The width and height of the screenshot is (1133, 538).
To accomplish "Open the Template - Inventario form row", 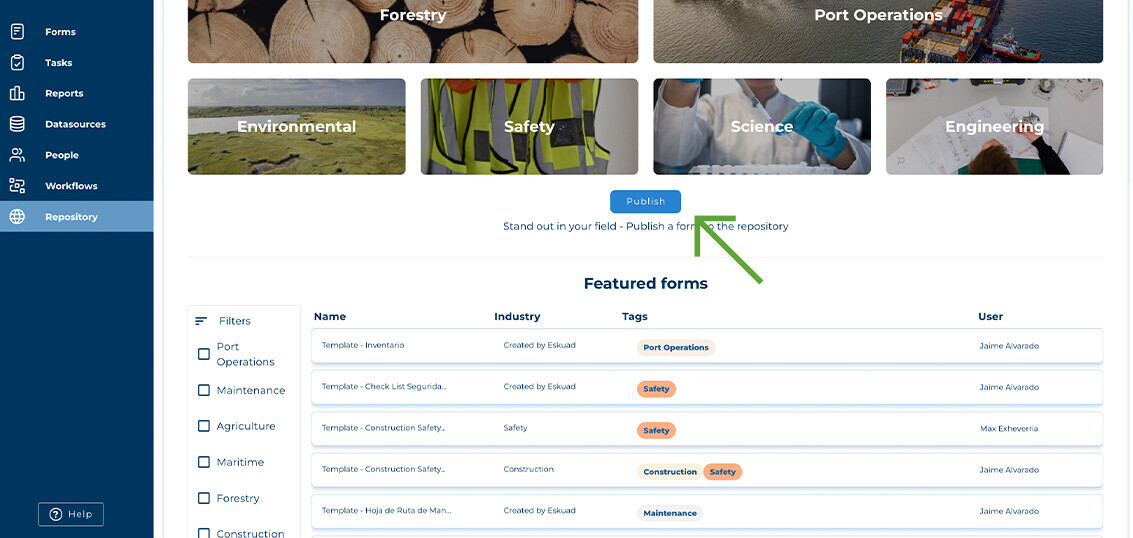I will tap(363, 345).
